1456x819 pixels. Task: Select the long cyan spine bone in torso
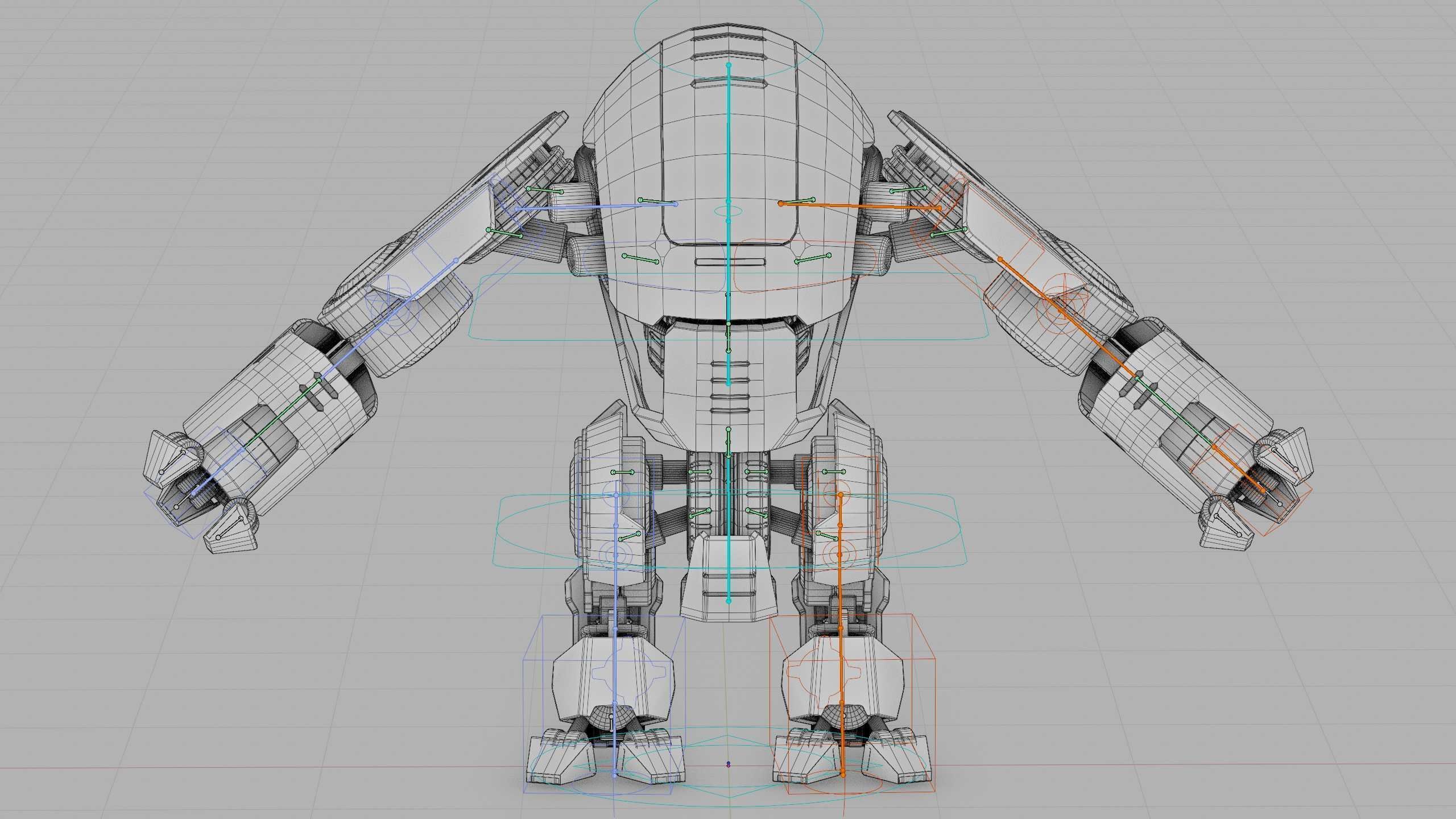(x=729, y=225)
